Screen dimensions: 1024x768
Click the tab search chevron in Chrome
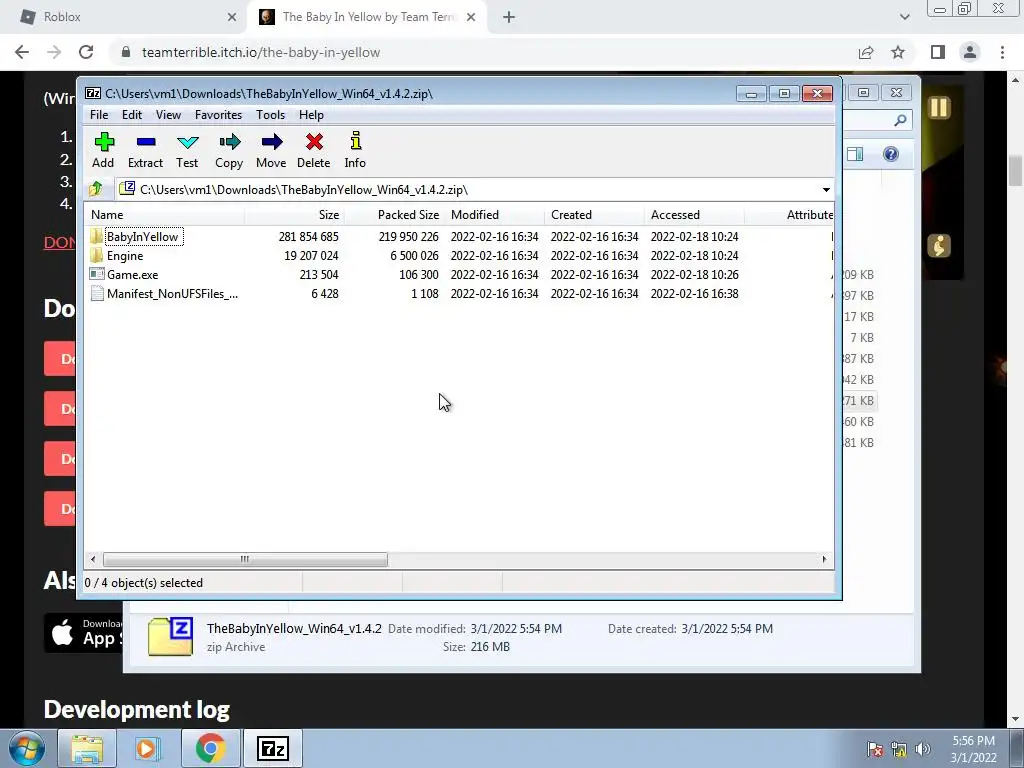pos(904,17)
